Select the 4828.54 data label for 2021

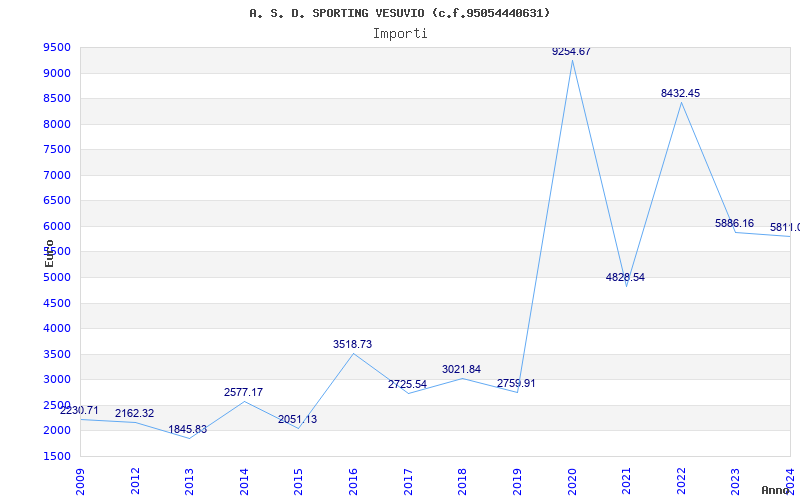point(625,278)
